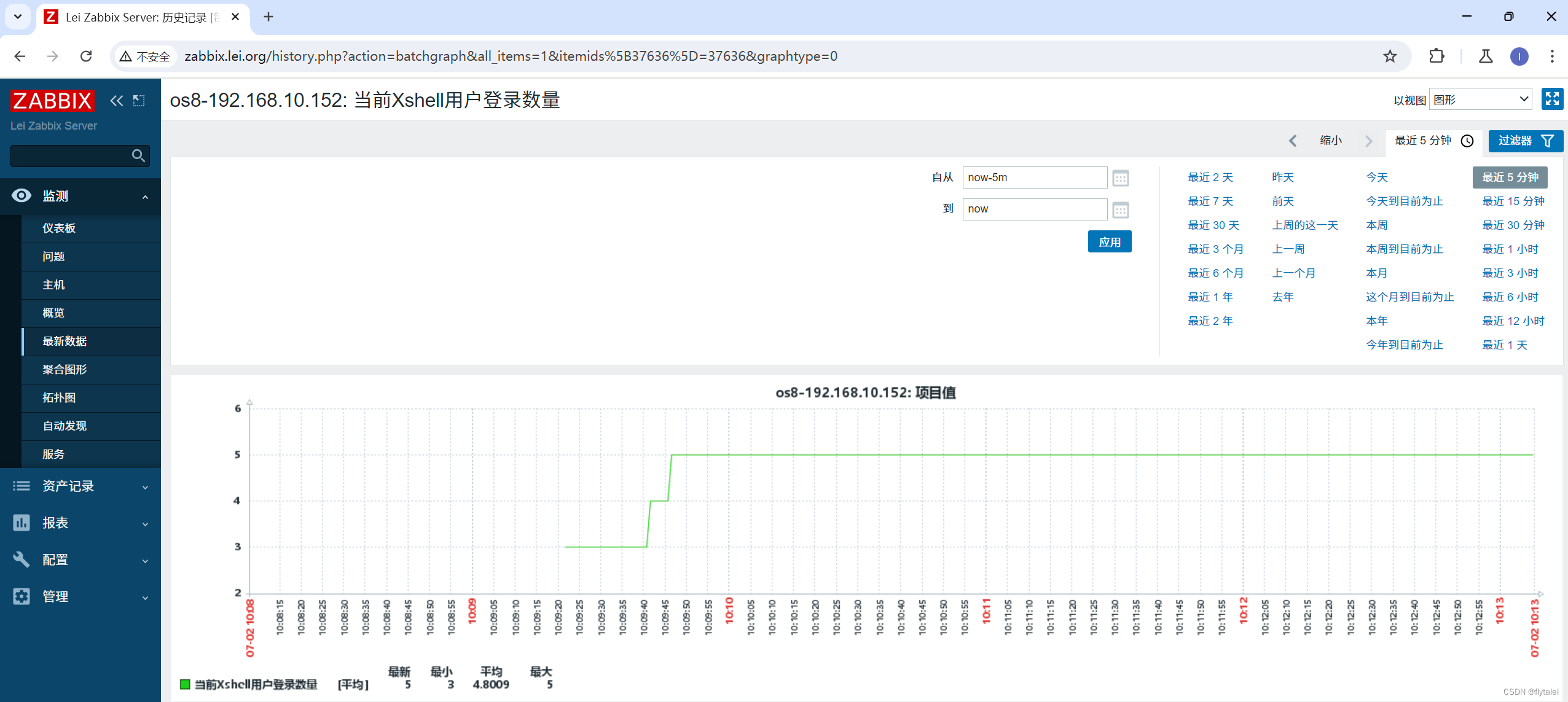Viewport: 1568px width, 702px height.
Task: Select 最近 15 分钟 time range
Action: (x=1513, y=201)
